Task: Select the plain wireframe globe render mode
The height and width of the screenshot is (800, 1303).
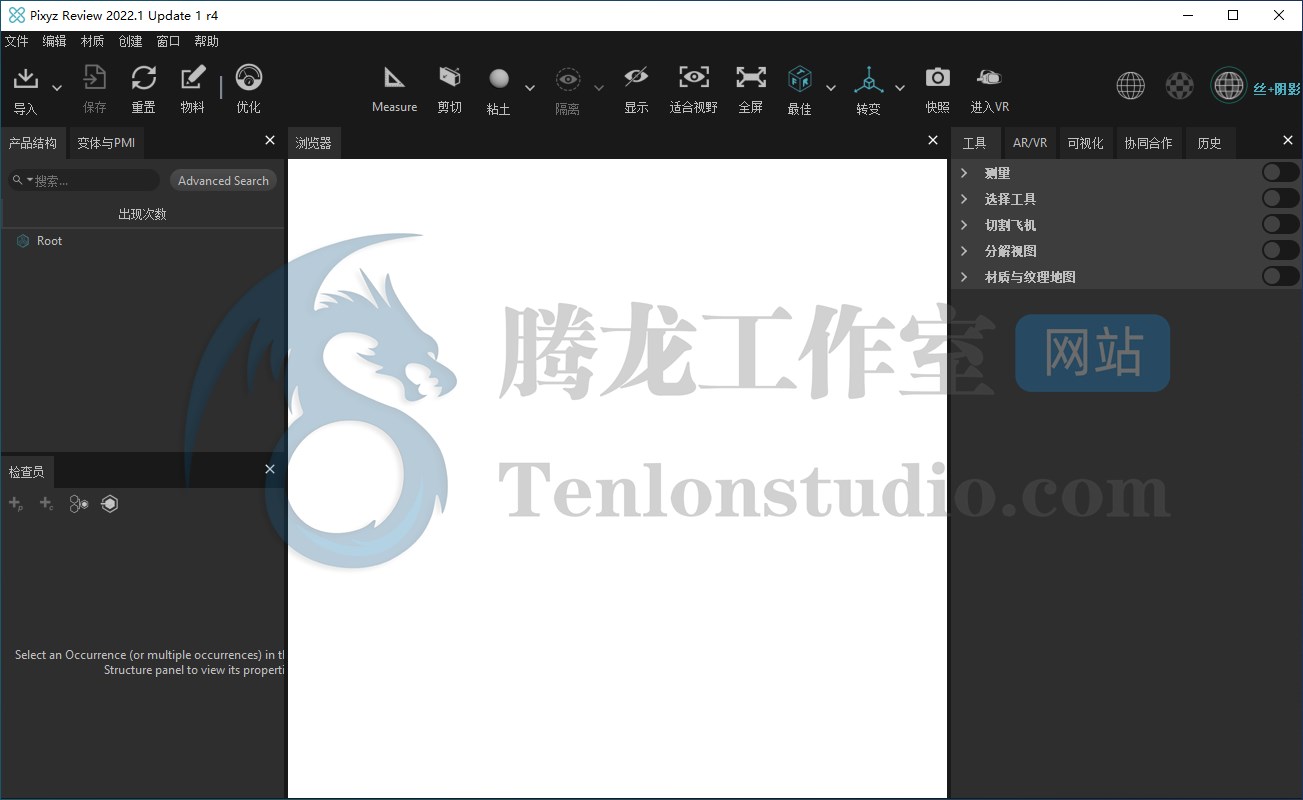Action: (1131, 86)
